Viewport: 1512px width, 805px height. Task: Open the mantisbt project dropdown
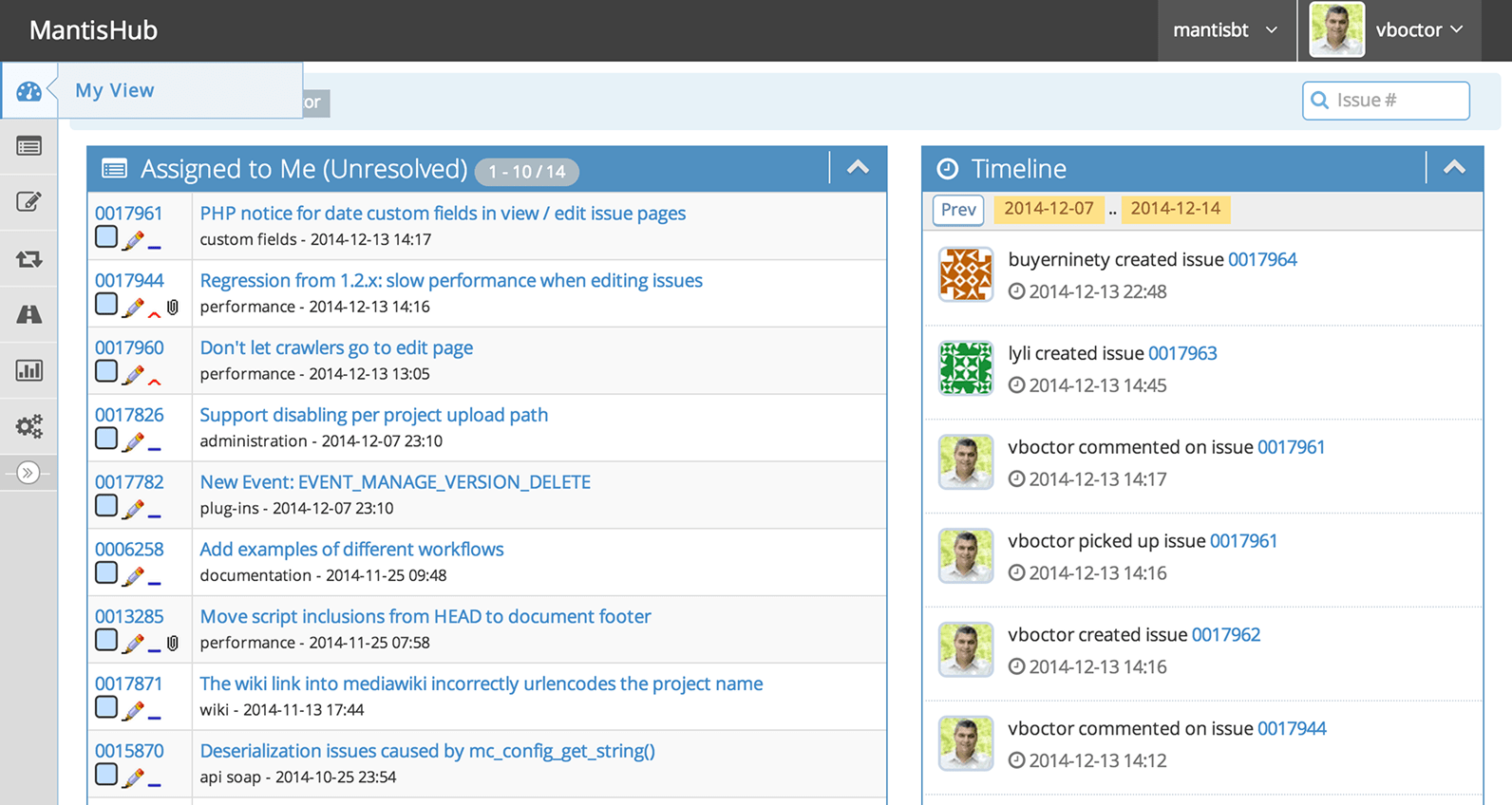[1225, 30]
